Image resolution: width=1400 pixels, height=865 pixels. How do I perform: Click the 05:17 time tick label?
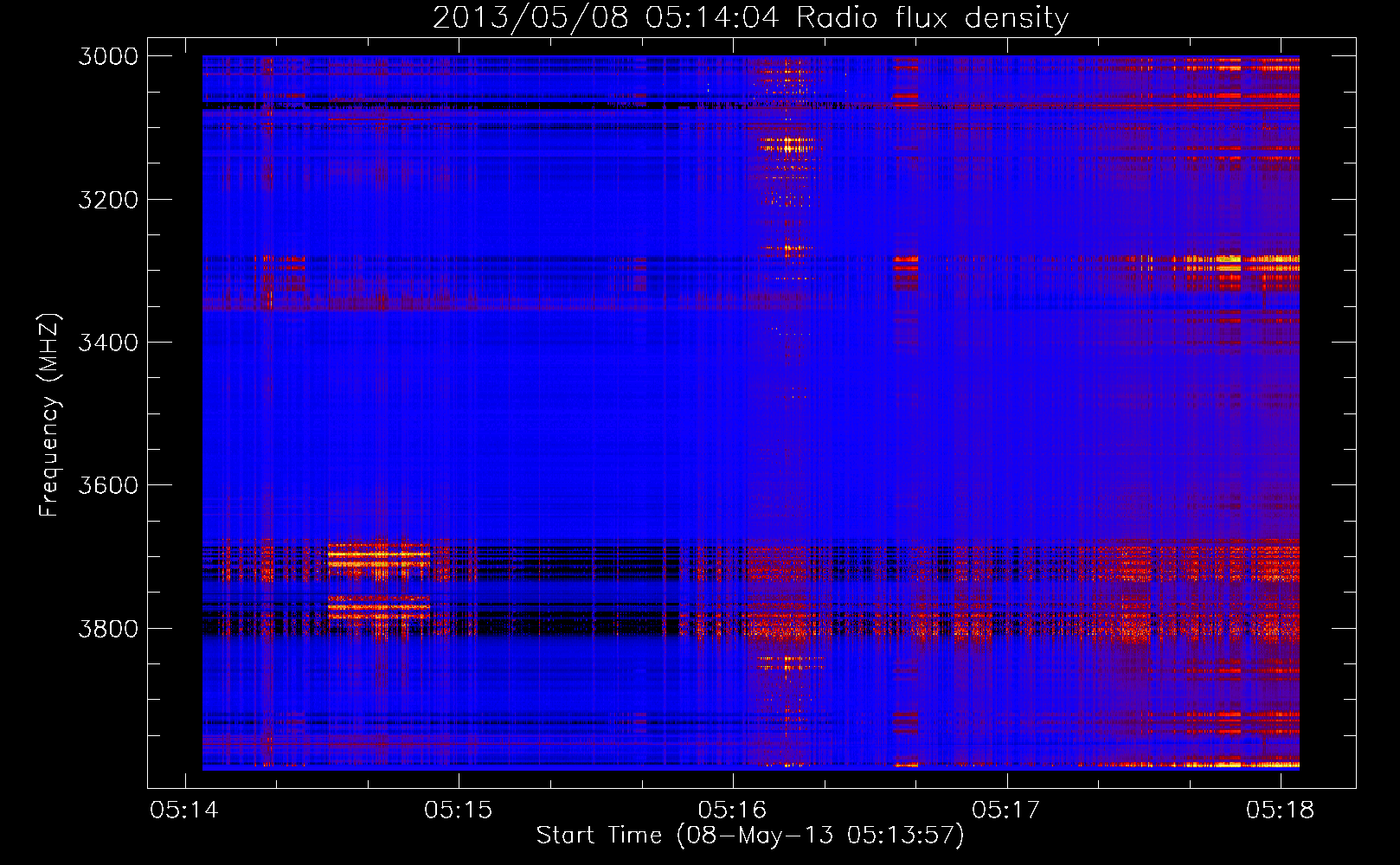(1006, 810)
